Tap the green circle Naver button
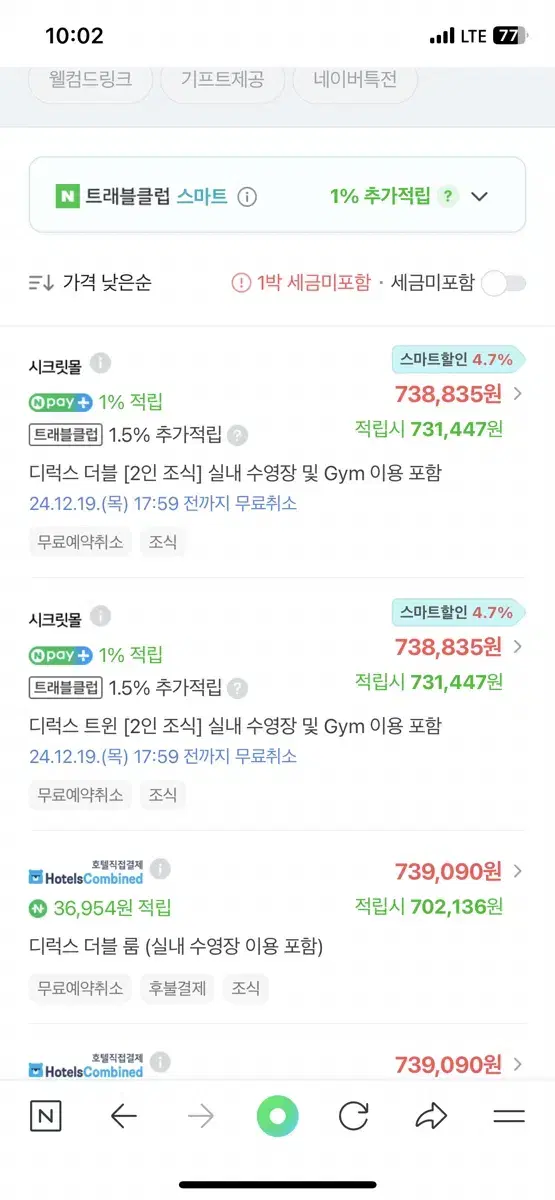The width and height of the screenshot is (555, 1200). pyautogui.click(x=277, y=1116)
